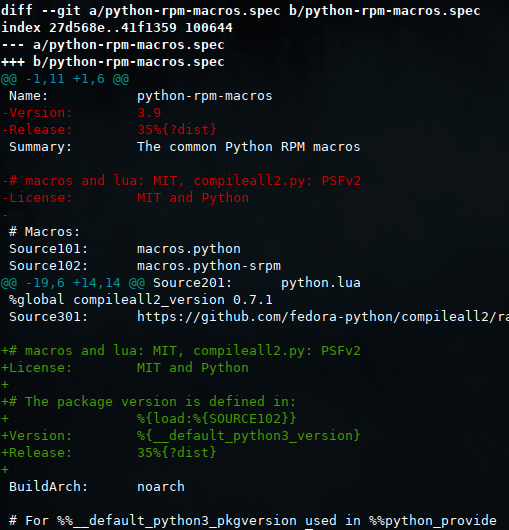509x530 pixels.
Task: Click the added comment about package version
Action: pos(149,402)
